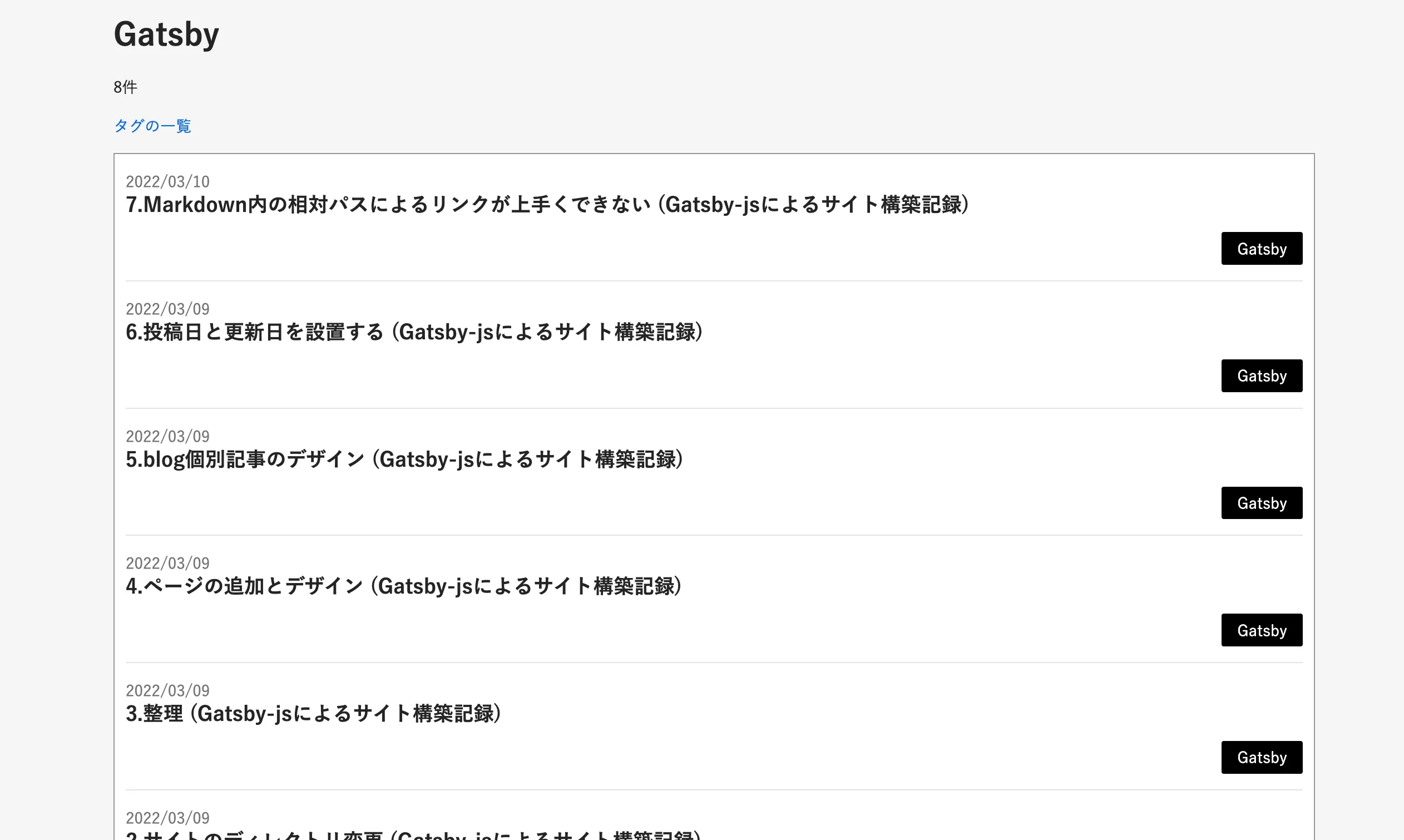The width and height of the screenshot is (1404, 840).
Task: Open article 6 about 投稿日と更新日を設置する
Action: [415, 332]
